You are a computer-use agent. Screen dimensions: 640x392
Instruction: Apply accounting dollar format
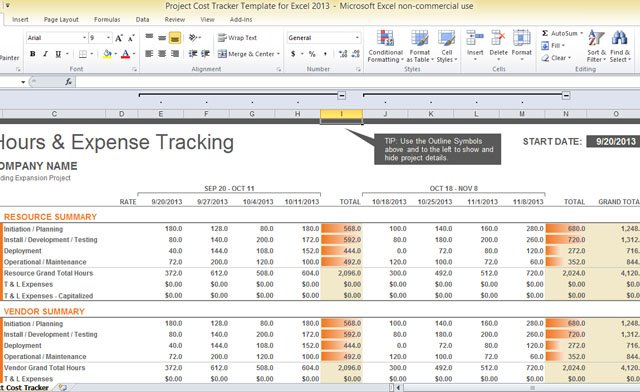click(293, 53)
